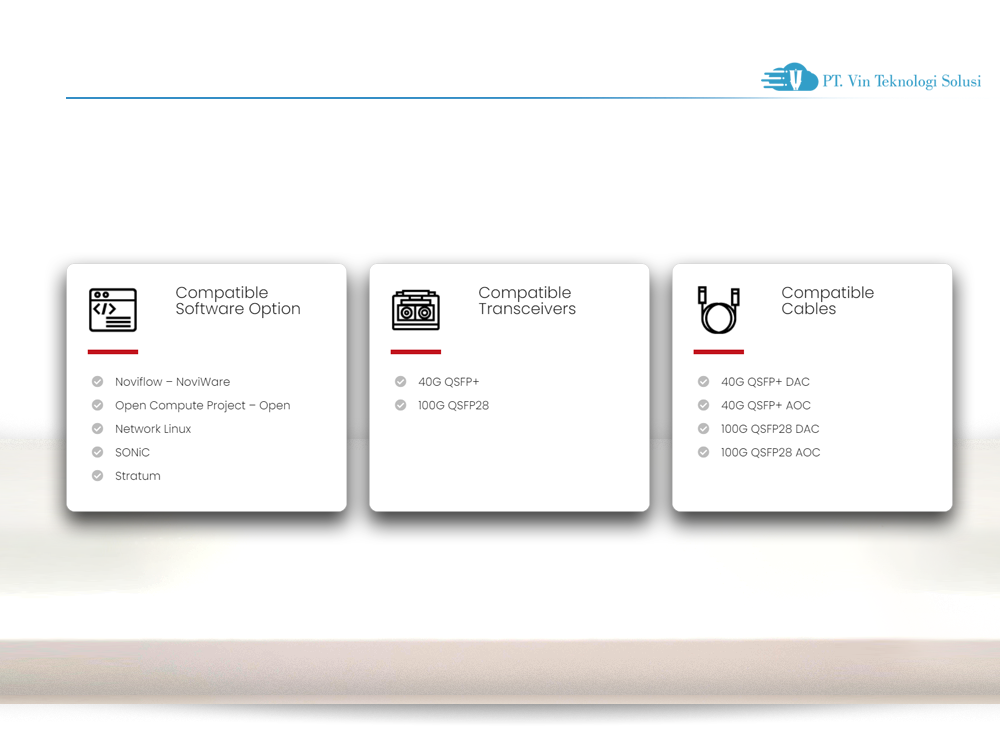Click the 40G QSFP+ transceiver entry
The width and height of the screenshot is (1000, 750).
448,381
